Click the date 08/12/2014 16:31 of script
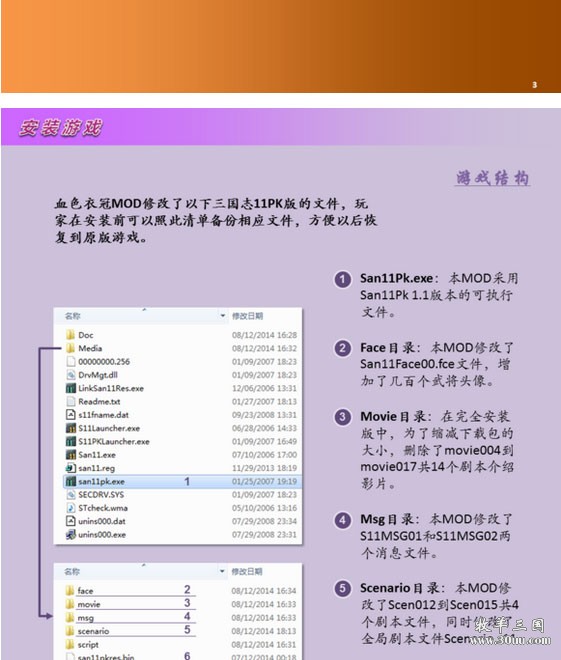This screenshot has width=561, height=660. point(263,644)
